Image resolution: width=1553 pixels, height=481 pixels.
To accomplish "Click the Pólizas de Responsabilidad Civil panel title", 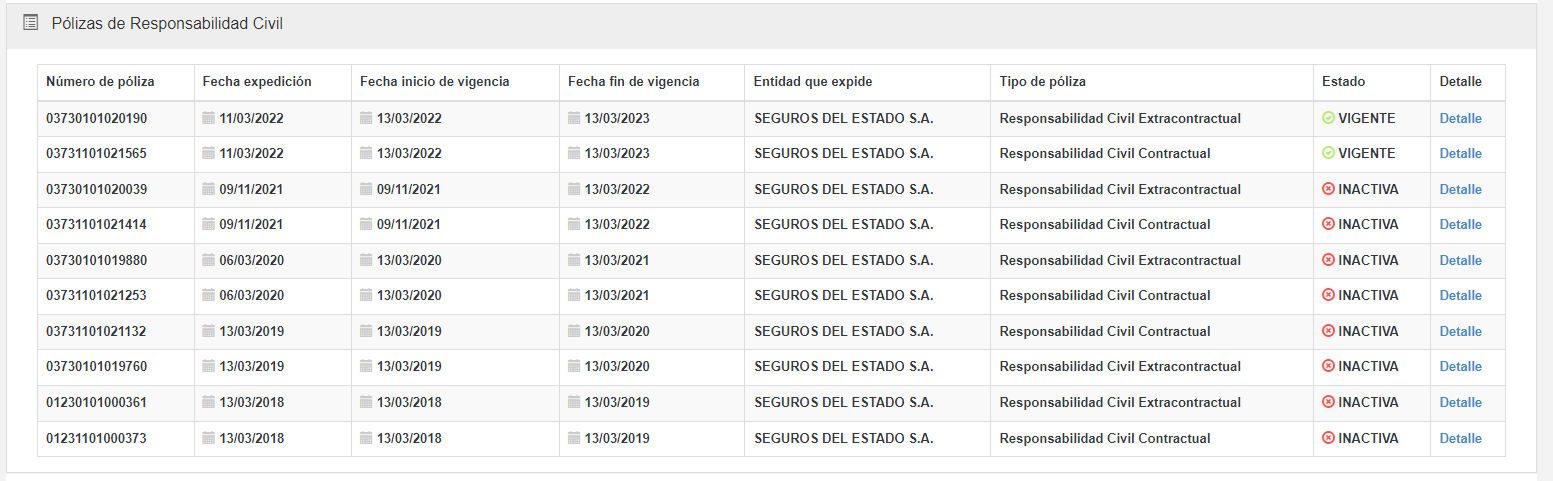I will coord(167,23).
